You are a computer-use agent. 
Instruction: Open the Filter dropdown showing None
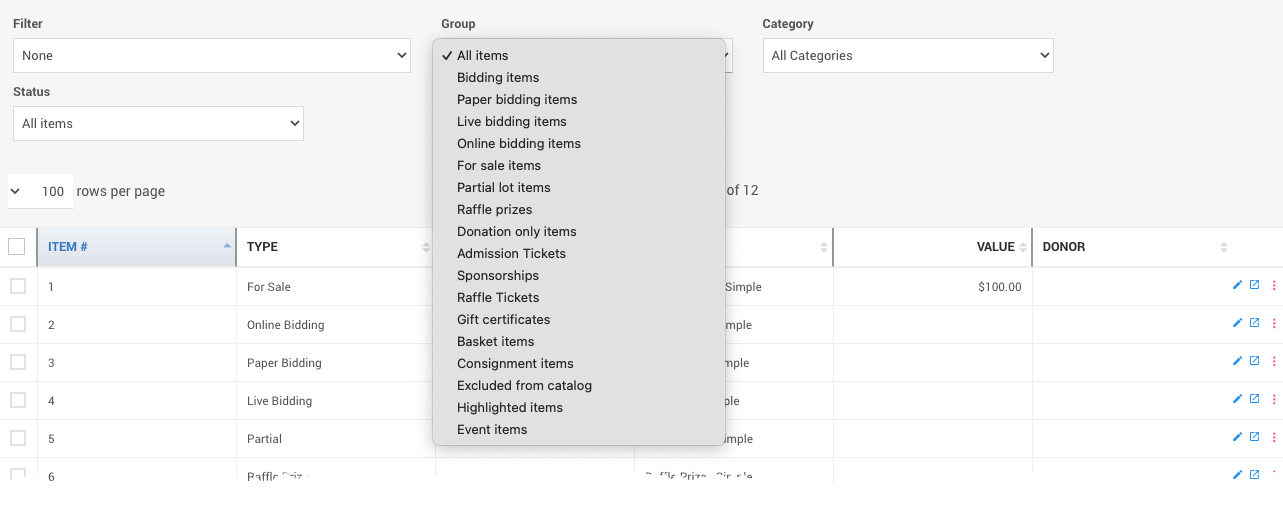pyautogui.click(x=211, y=56)
